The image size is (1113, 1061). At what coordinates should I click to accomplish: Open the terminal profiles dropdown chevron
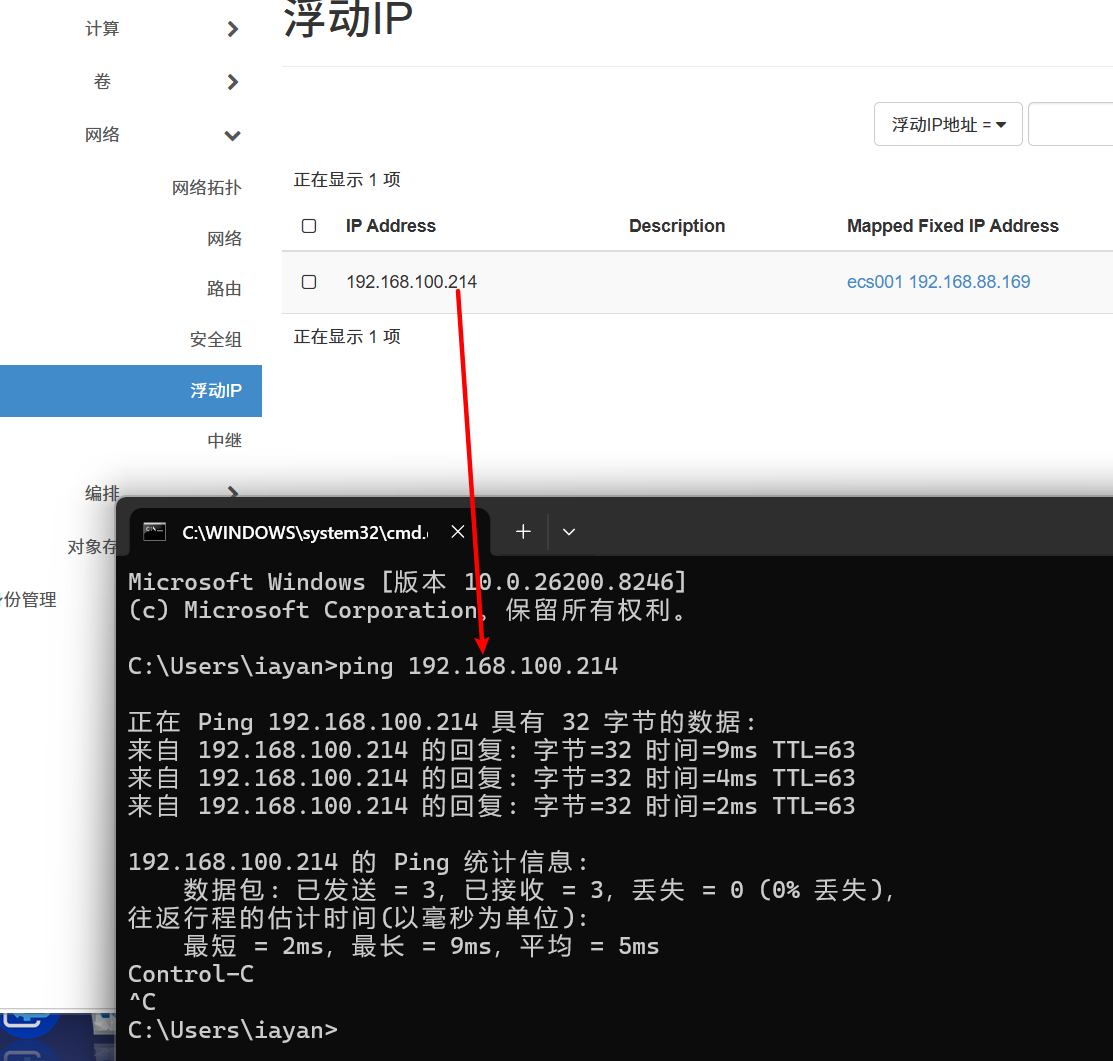pyautogui.click(x=569, y=532)
